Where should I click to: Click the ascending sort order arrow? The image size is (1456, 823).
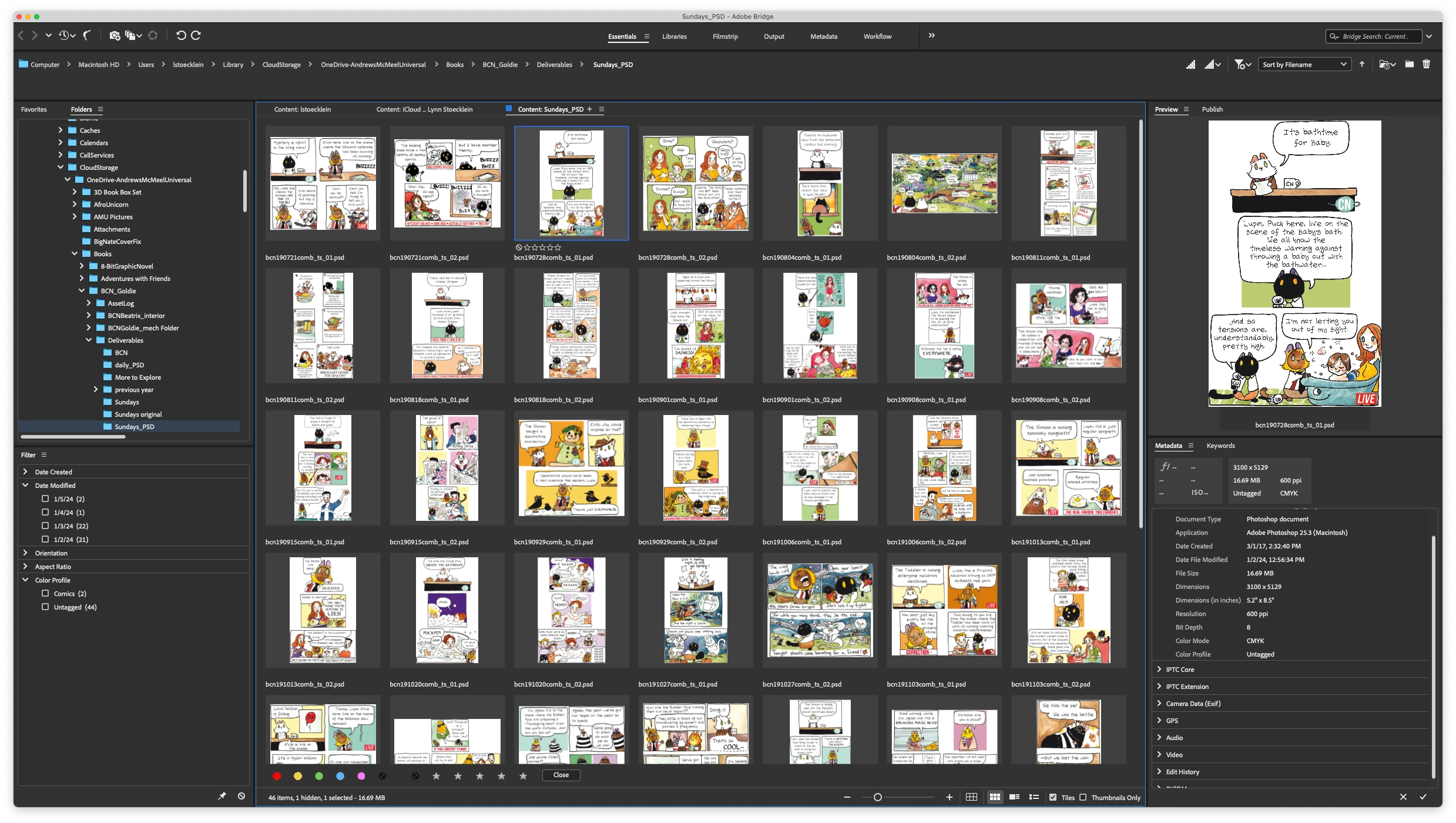[x=1362, y=64]
